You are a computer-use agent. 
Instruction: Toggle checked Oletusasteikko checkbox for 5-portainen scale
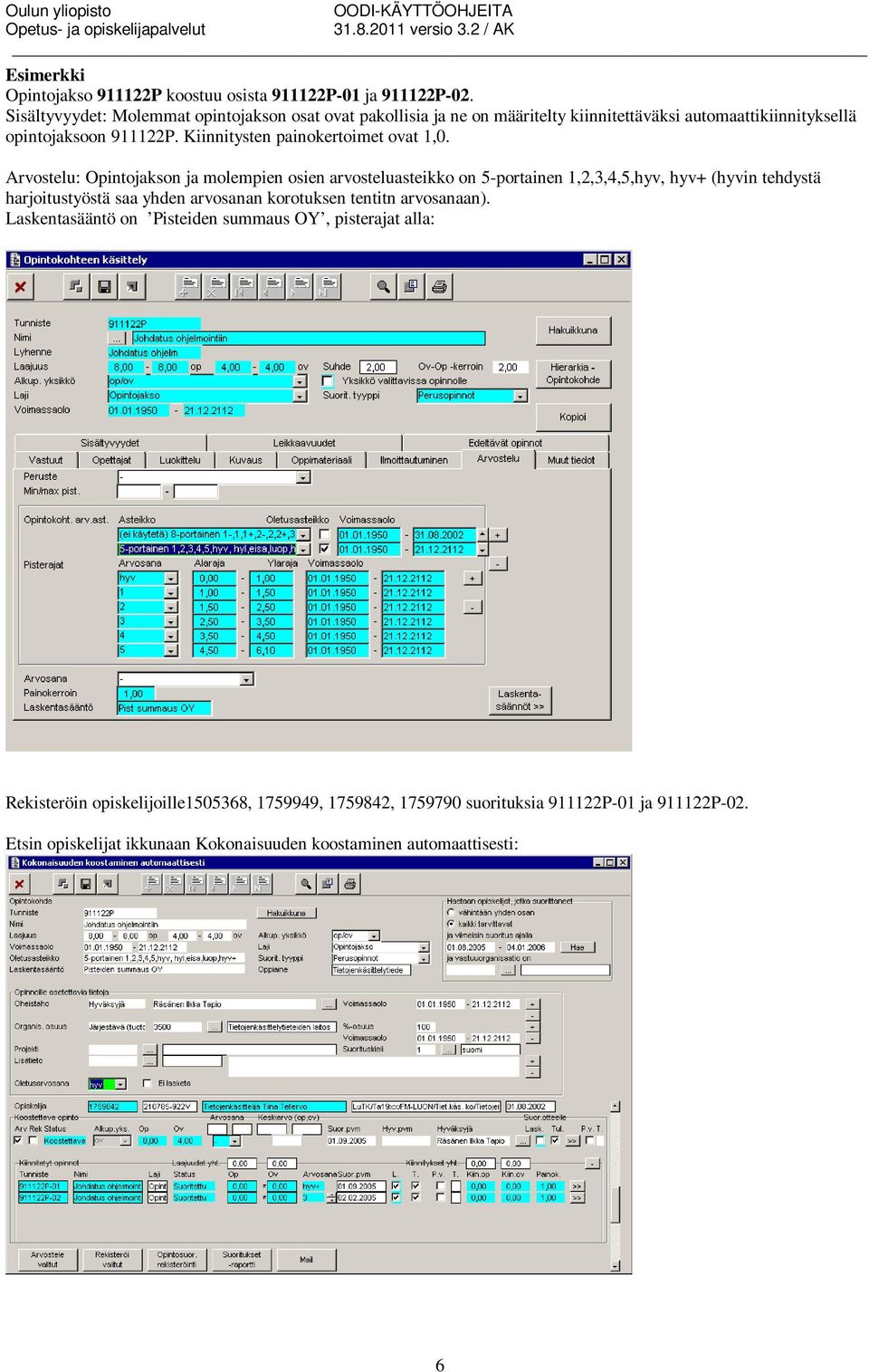pyautogui.click(x=324, y=549)
